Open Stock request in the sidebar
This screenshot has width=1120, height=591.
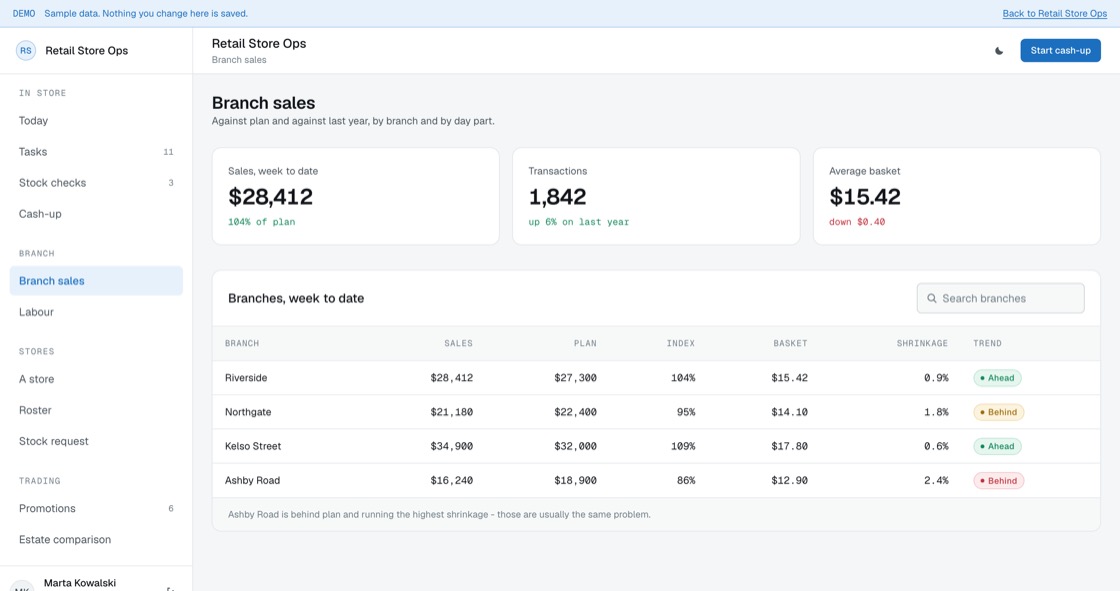[x=96, y=441]
